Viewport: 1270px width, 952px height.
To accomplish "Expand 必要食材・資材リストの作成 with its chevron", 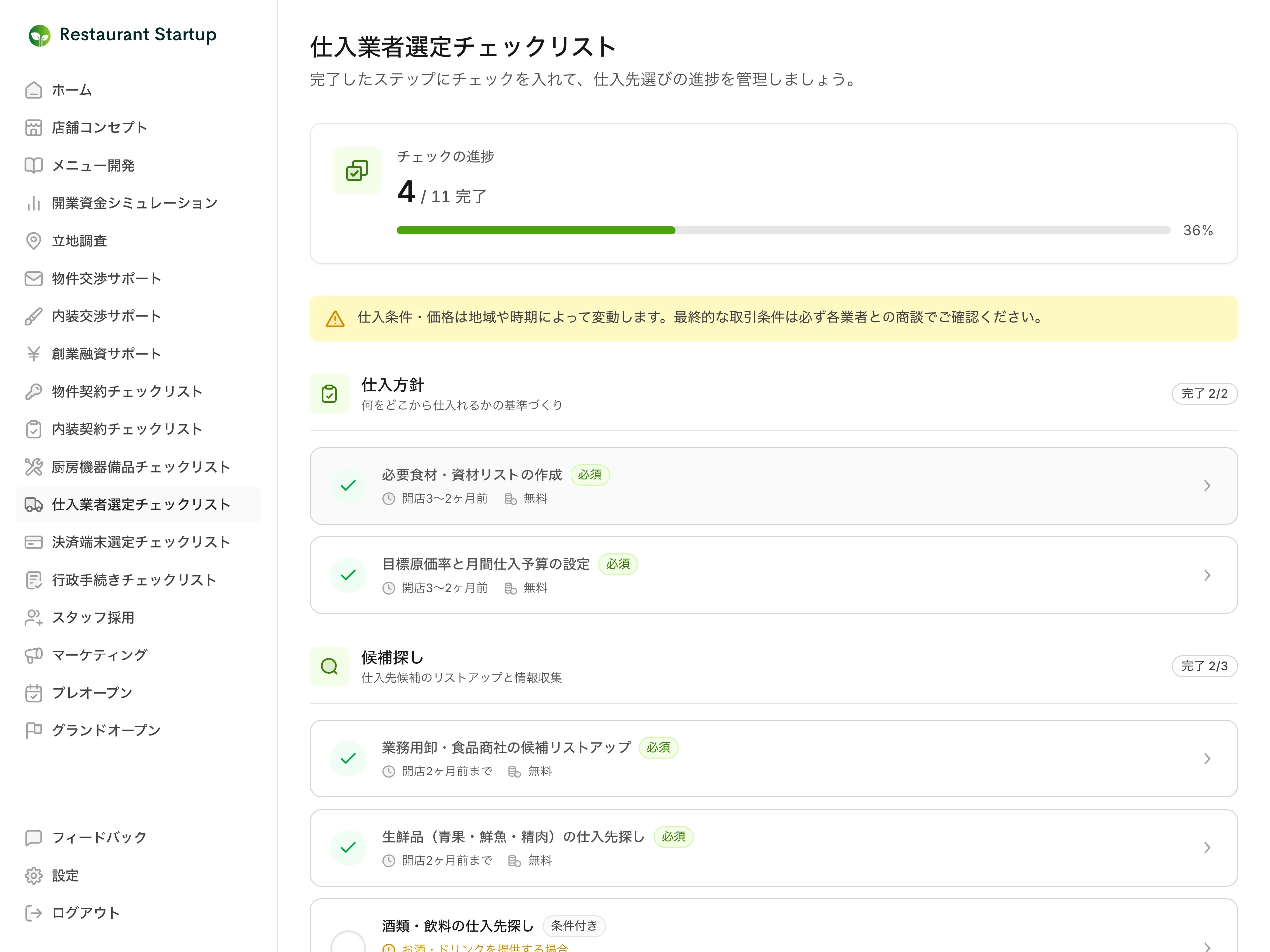I will [x=1207, y=486].
